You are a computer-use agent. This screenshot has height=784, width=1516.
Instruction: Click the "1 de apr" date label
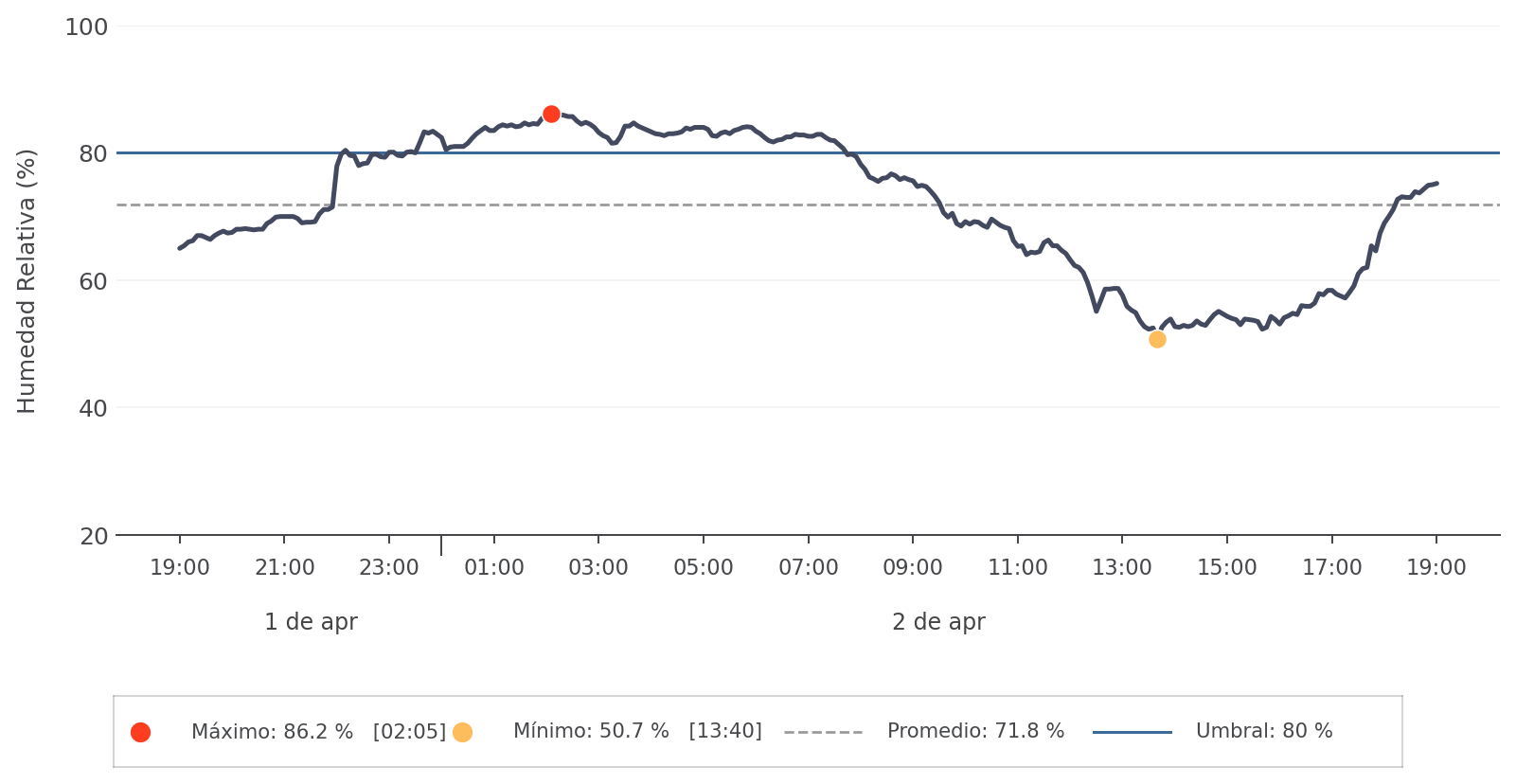(x=311, y=622)
